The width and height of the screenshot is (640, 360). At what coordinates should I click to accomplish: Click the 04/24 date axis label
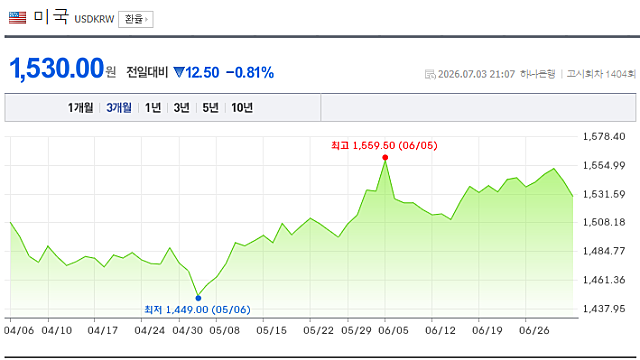pos(150,331)
